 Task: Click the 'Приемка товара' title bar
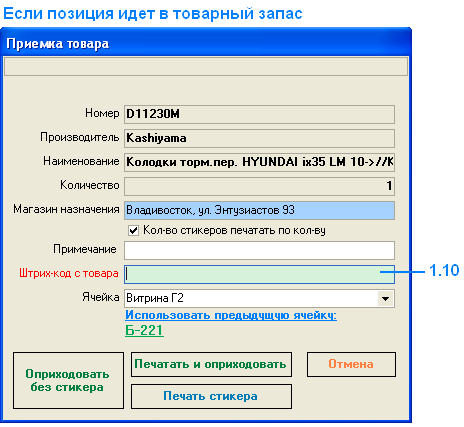click(206, 44)
